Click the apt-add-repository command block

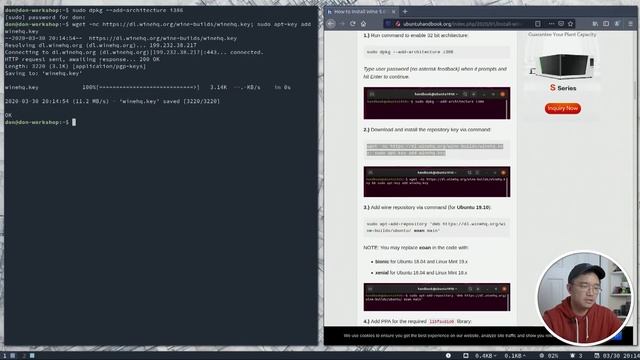[437, 227]
